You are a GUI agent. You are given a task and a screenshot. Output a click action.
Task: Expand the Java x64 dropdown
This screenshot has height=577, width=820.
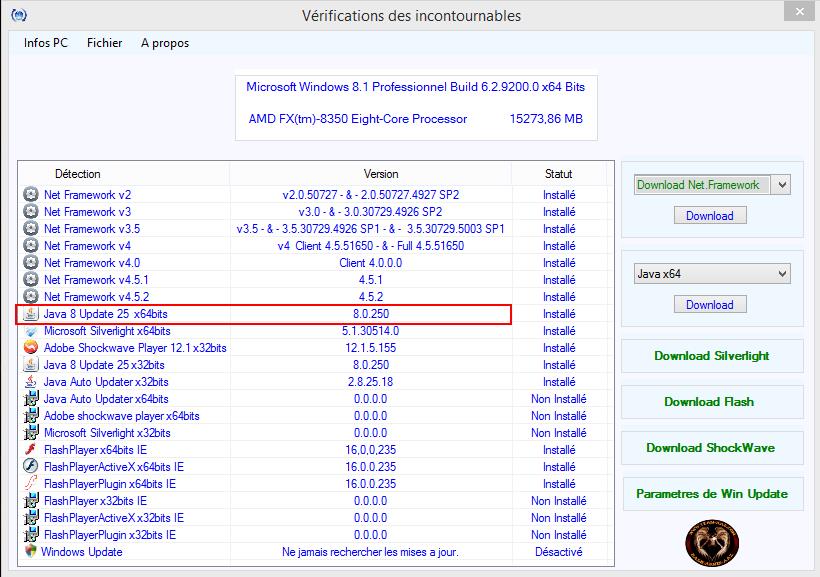782,274
